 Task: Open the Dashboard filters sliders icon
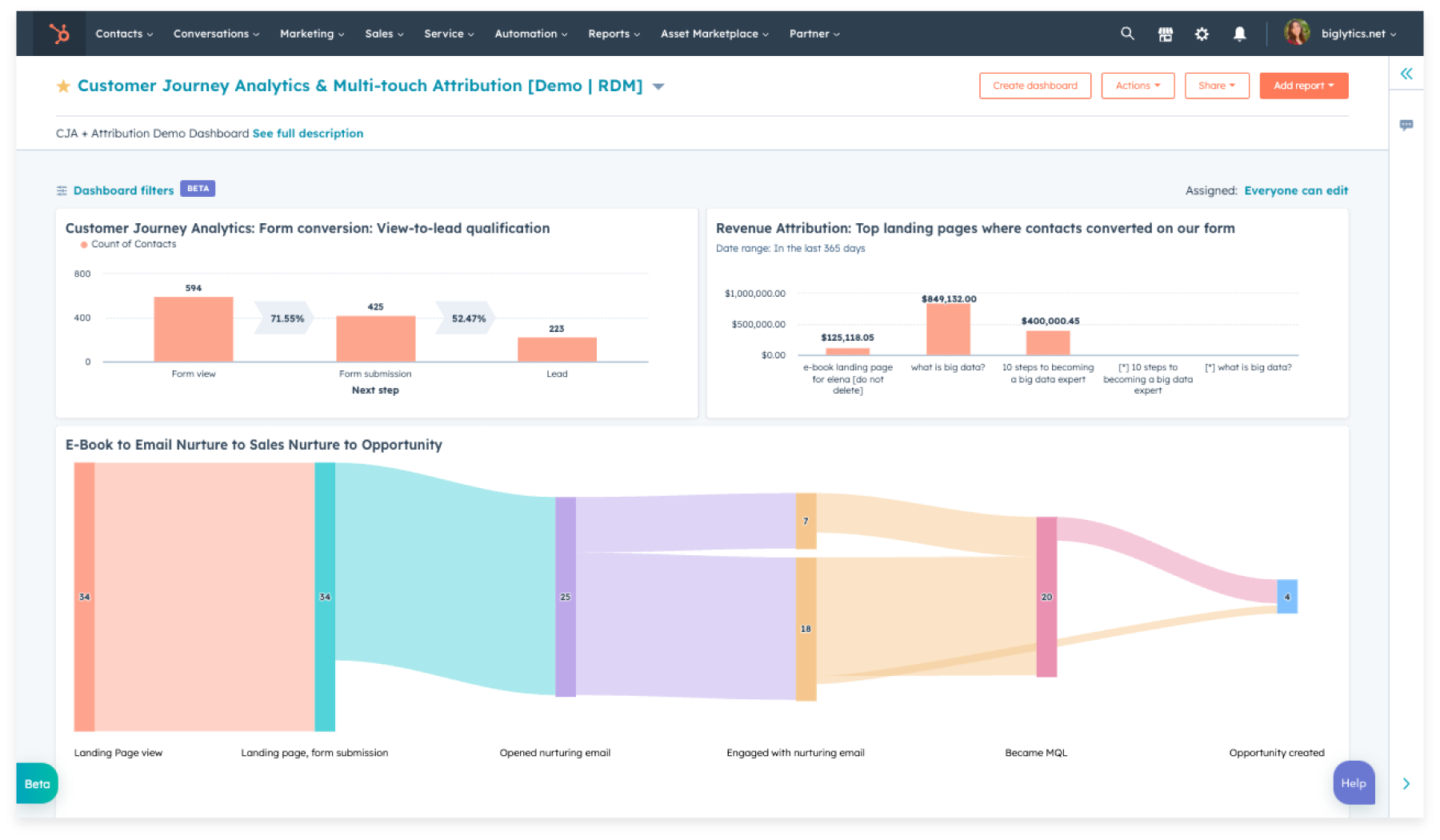[62, 190]
